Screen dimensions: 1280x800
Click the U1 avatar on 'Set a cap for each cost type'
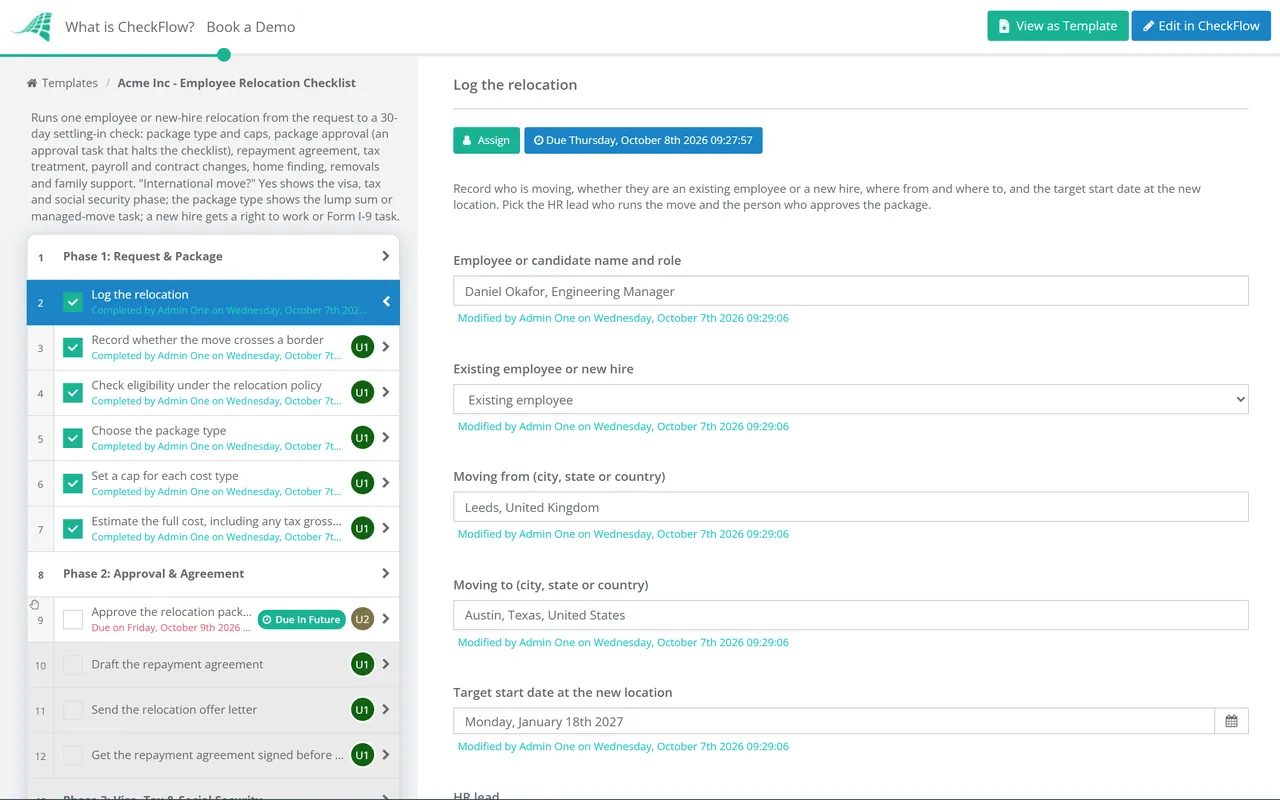[x=362, y=483]
